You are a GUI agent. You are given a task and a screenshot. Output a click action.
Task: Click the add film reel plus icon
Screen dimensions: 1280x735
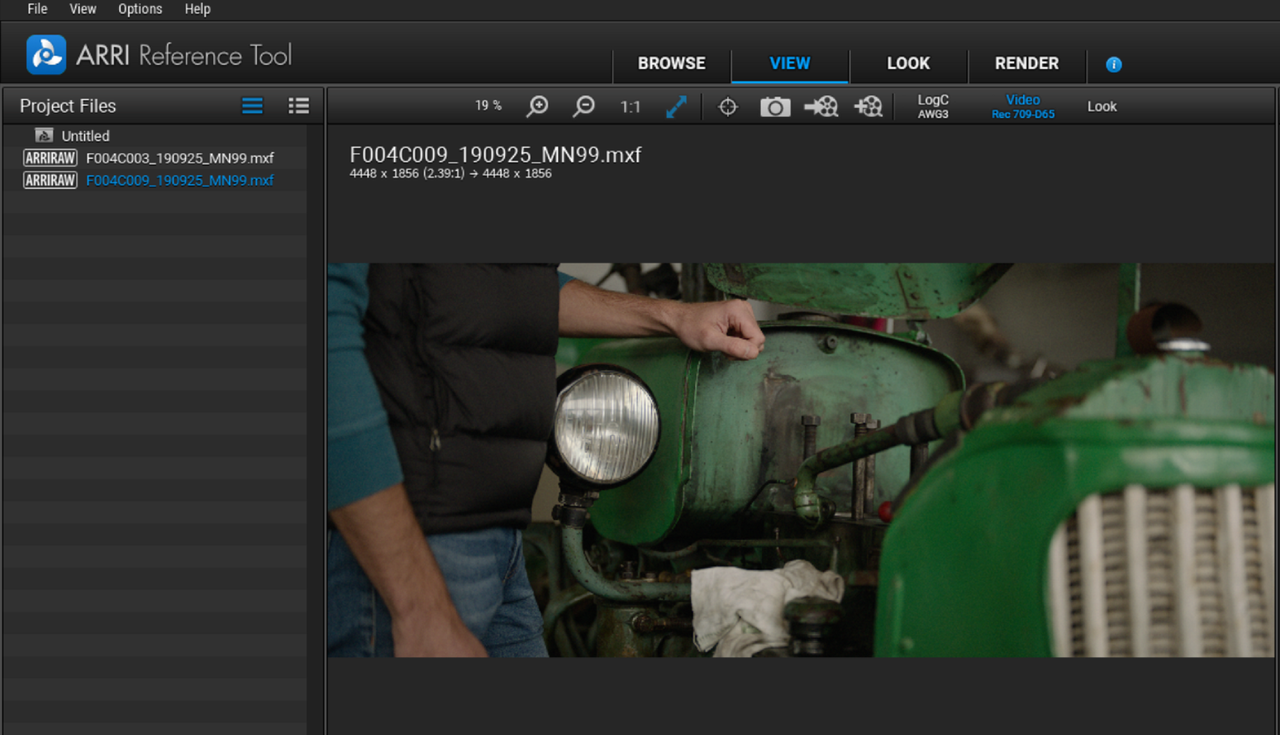tap(868, 106)
